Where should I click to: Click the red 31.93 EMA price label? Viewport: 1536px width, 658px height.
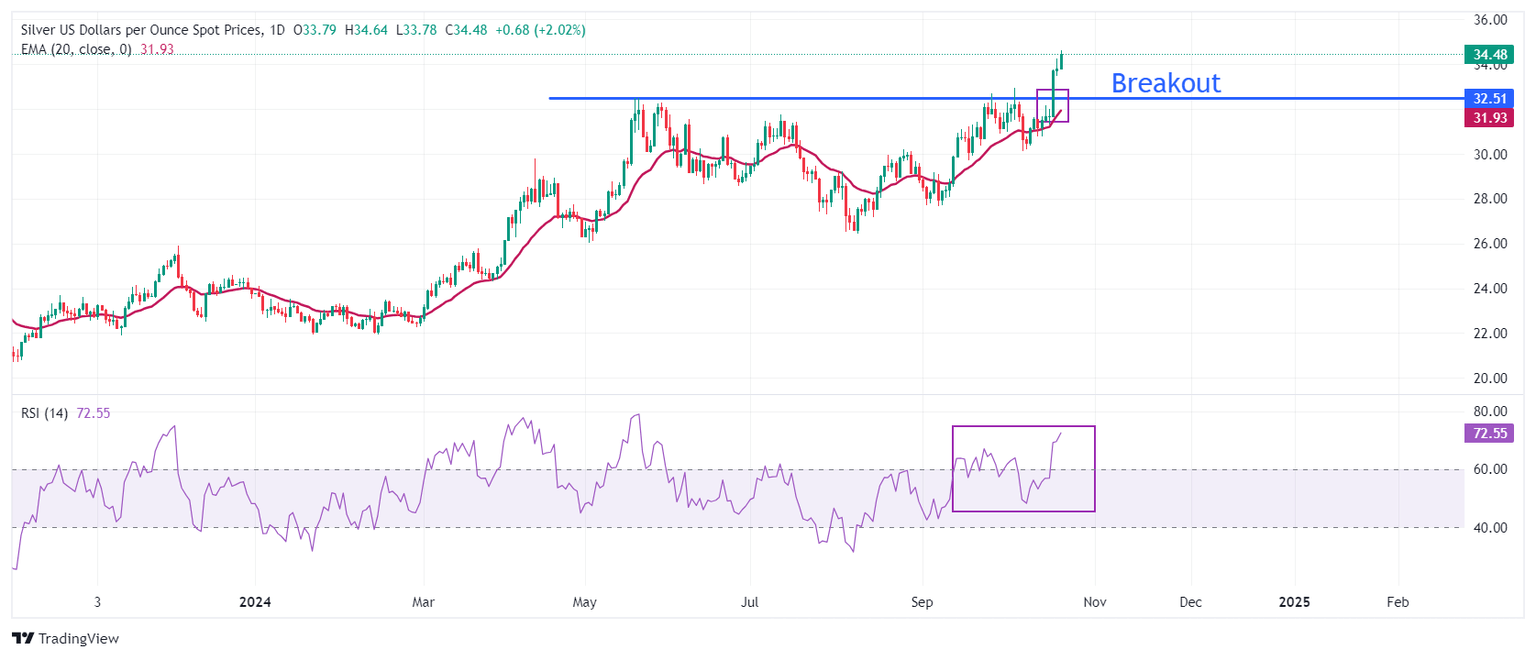[x=1488, y=118]
